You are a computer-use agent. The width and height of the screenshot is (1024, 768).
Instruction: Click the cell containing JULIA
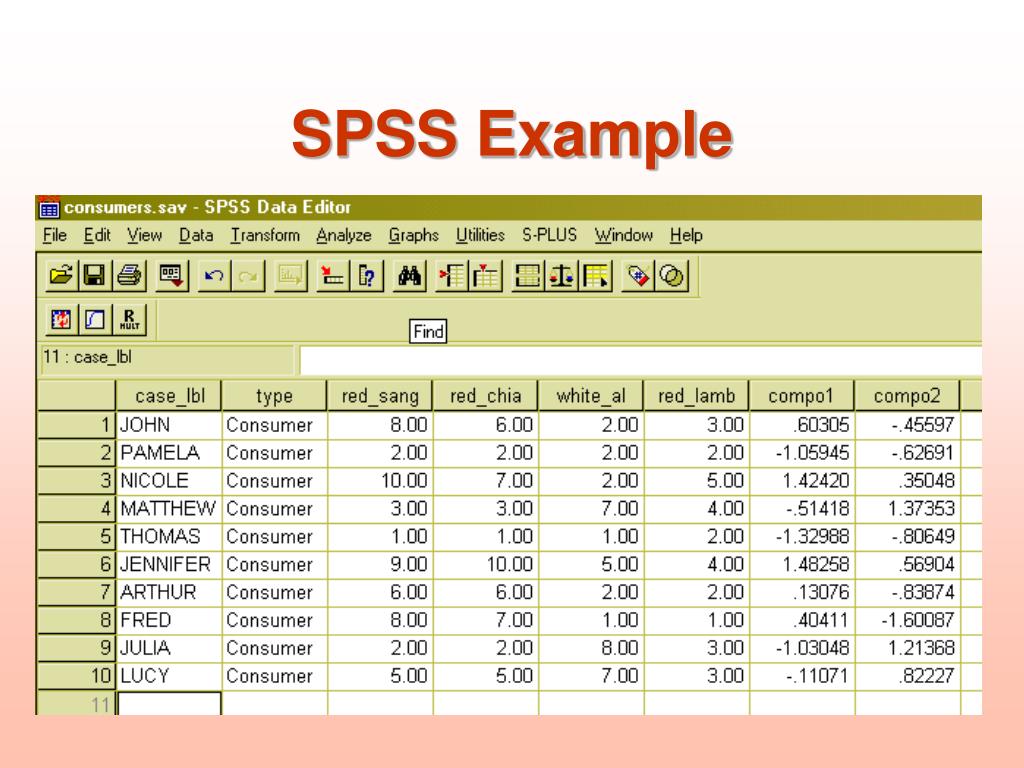pyautogui.click(x=169, y=647)
